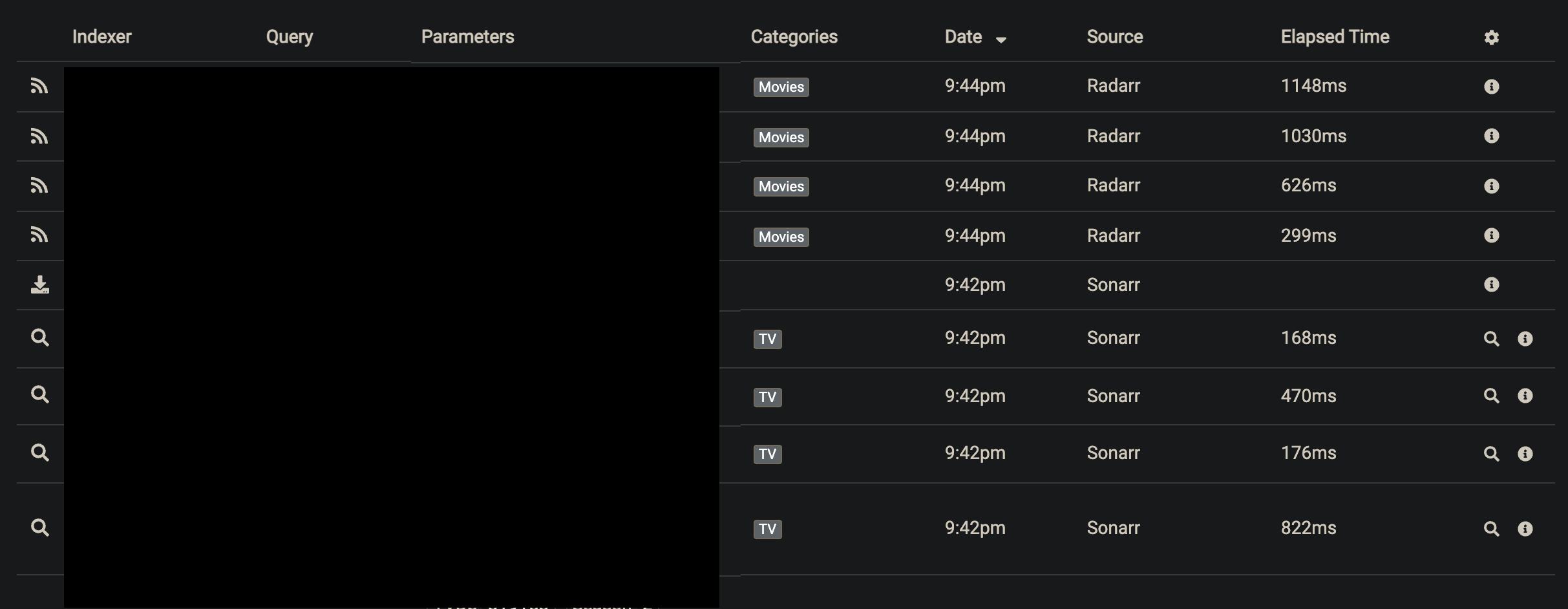
Task: Click the RSS sync icon on the first row
Action: [x=40, y=86]
